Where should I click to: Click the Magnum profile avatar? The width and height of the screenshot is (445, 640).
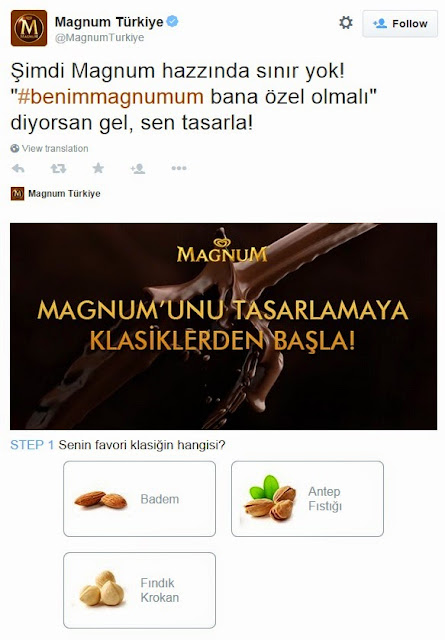pos(29,28)
